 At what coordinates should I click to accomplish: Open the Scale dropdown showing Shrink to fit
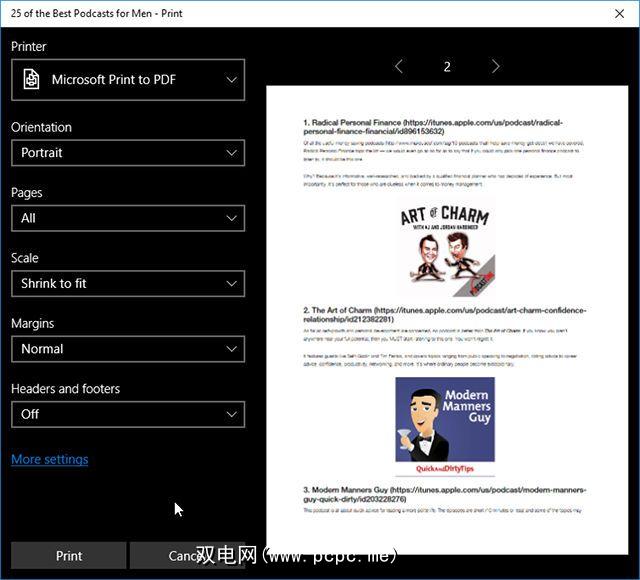click(x=128, y=283)
